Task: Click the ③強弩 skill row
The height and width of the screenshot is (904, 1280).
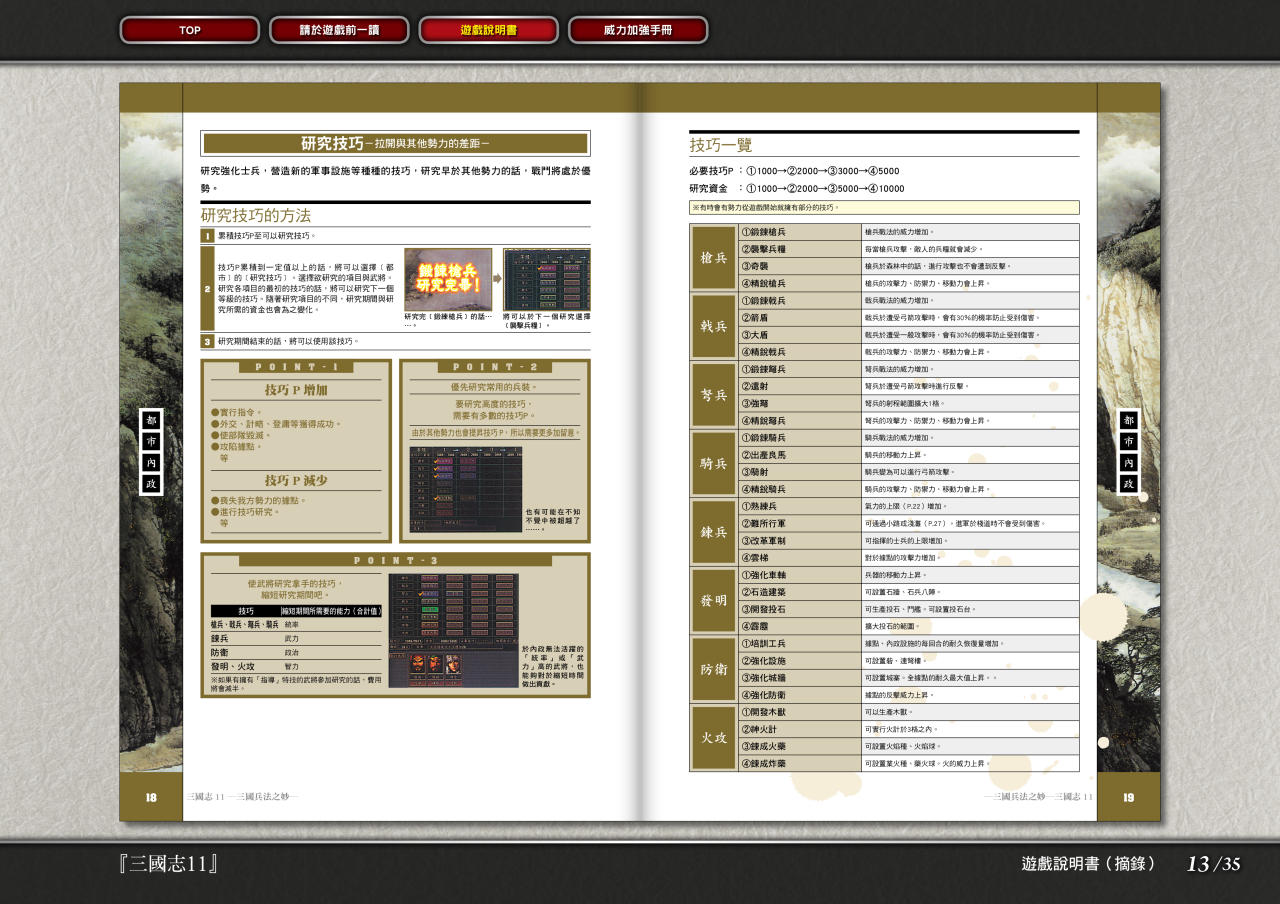Action: click(908, 403)
